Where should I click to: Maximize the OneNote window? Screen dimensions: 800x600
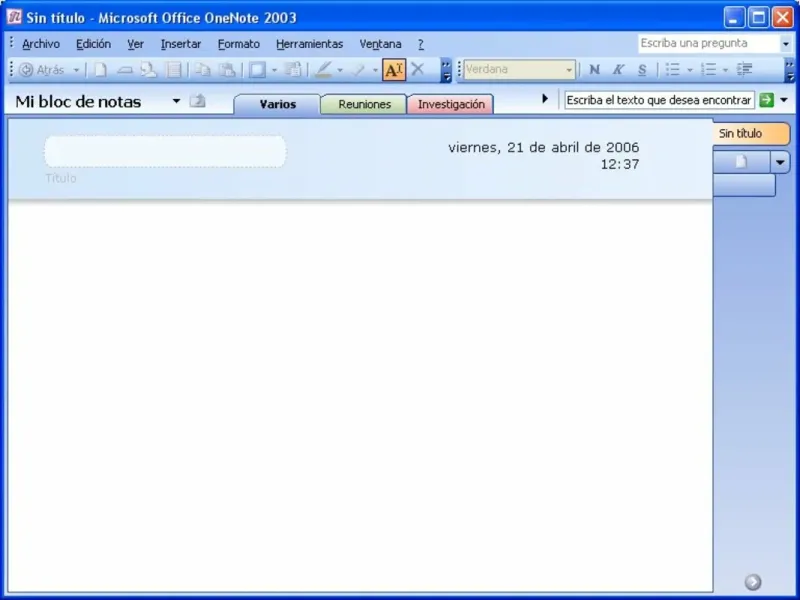tap(759, 18)
